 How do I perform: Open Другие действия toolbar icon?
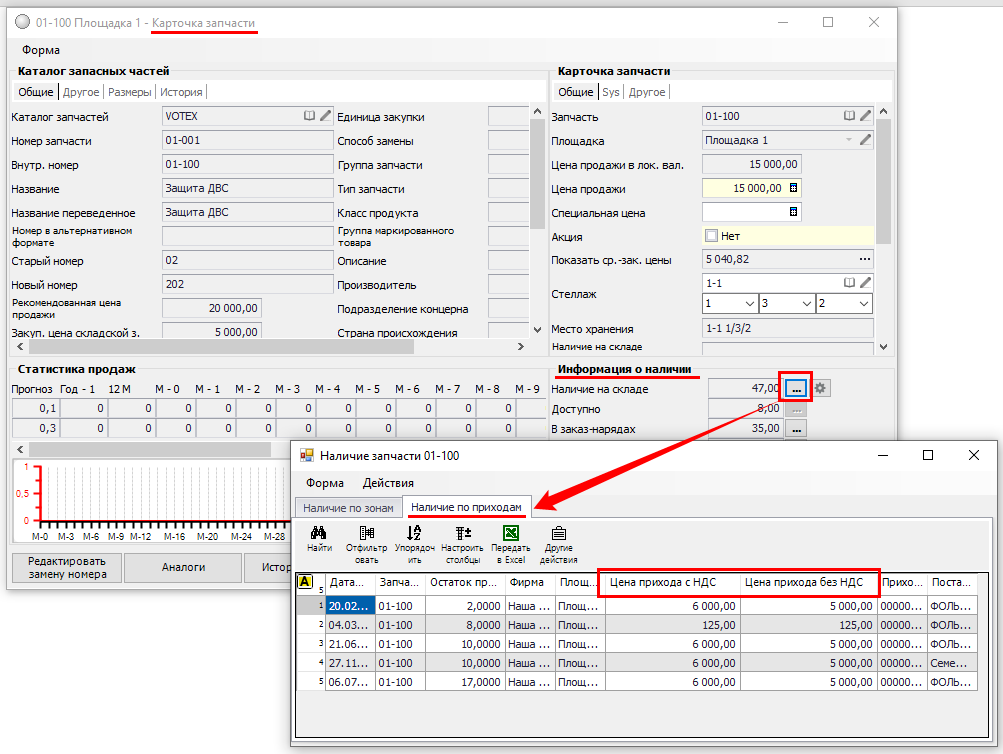(558, 533)
